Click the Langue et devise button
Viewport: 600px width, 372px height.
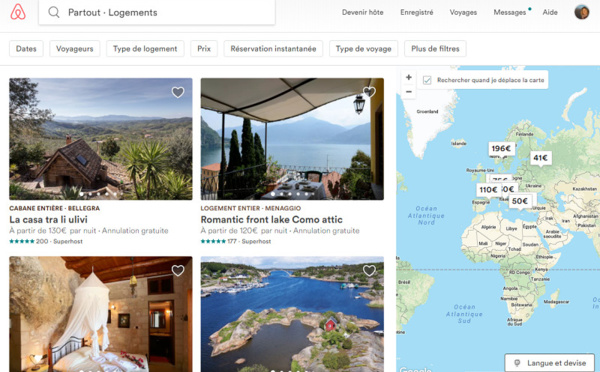[549, 362]
